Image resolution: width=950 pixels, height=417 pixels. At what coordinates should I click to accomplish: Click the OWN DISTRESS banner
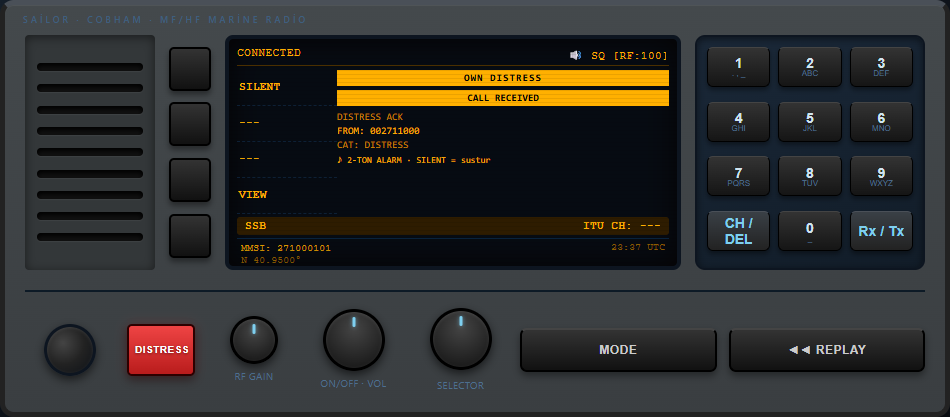(502, 78)
